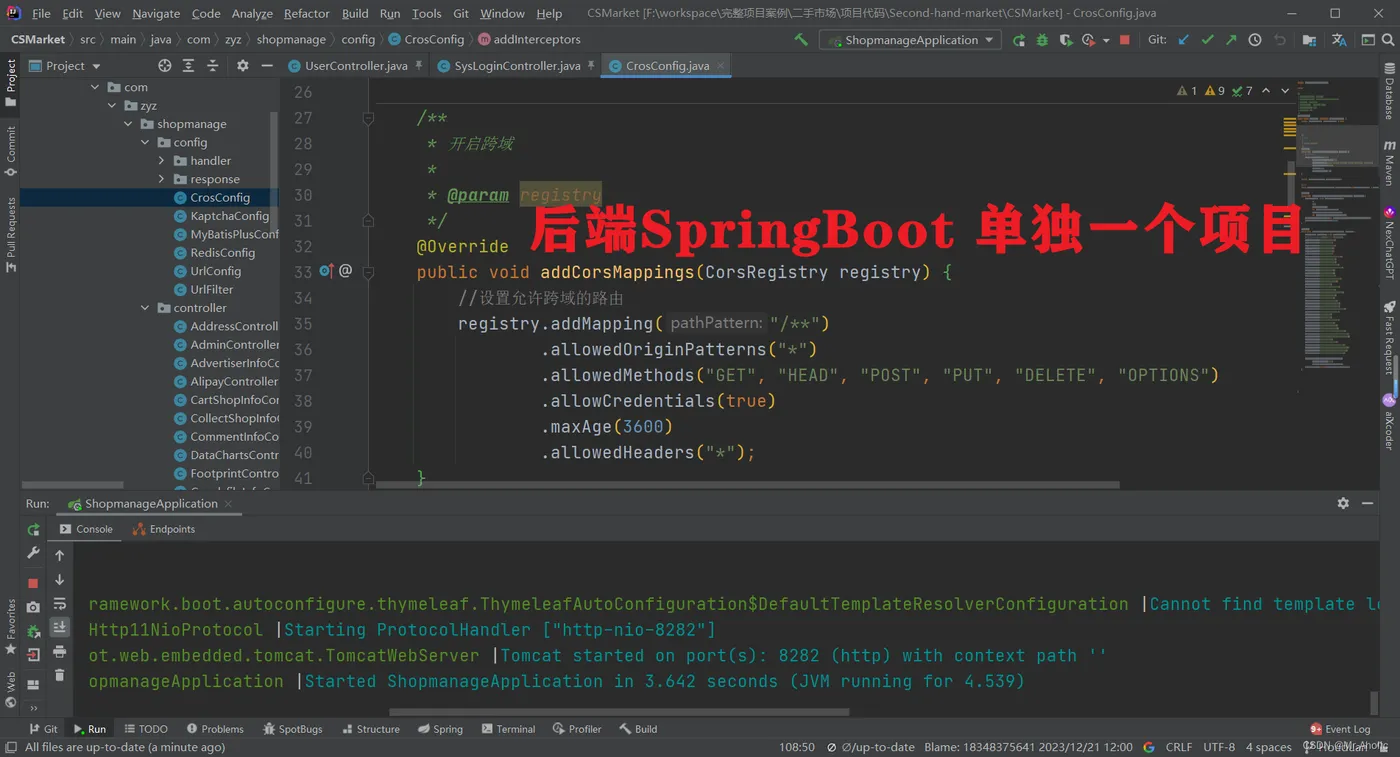The width and height of the screenshot is (1400, 757).
Task: Click Git update project blue arrow
Action: (x=1185, y=40)
